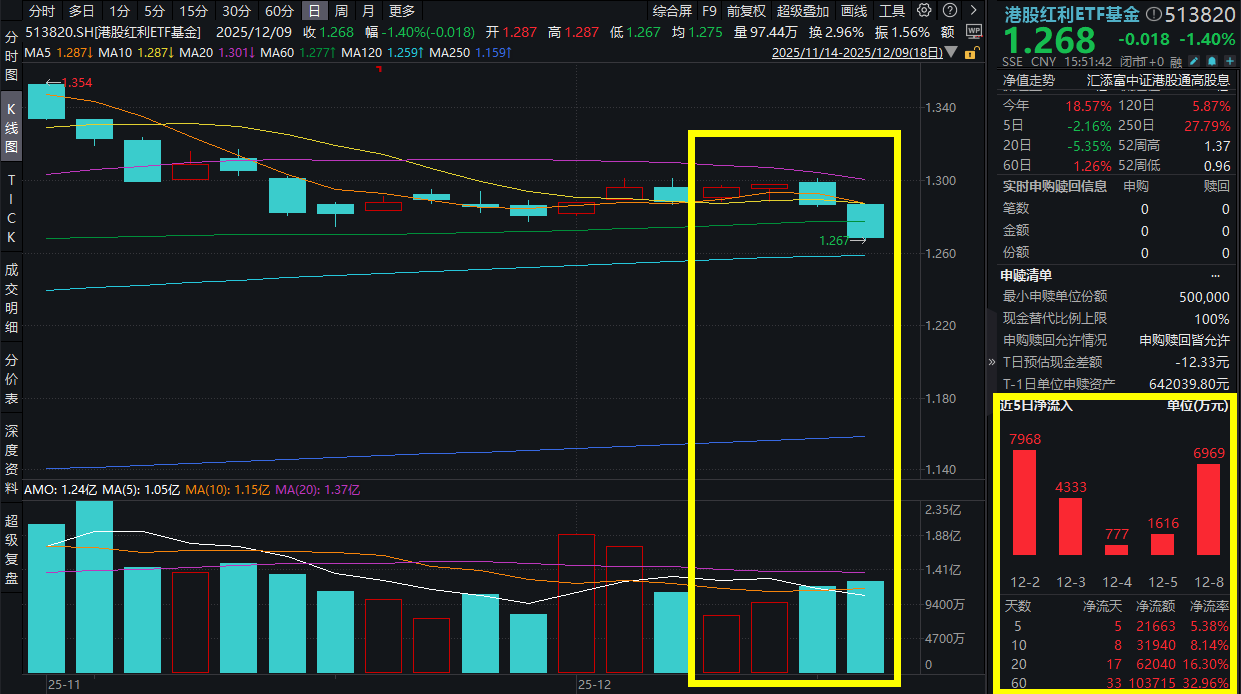Add to watchlist with plus icon
Image resolution: width=1241 pixels, height=694 pixels.
pos(1229,61)
